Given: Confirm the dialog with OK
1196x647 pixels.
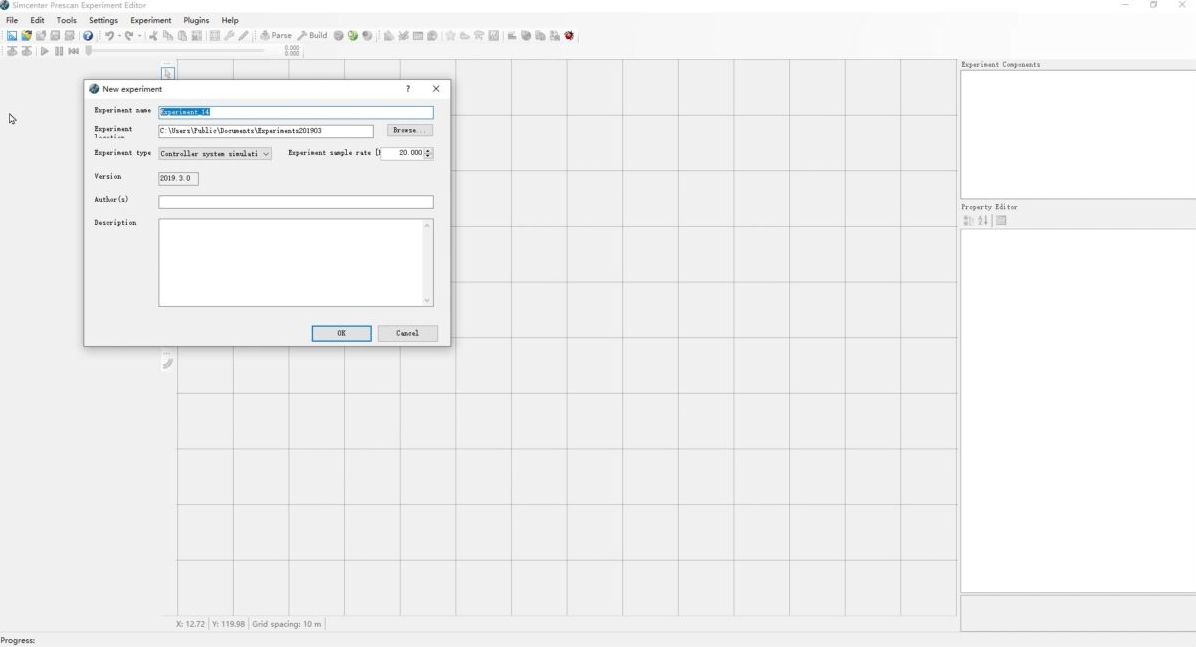Looking at the screenshot, I should pos(341,333).
